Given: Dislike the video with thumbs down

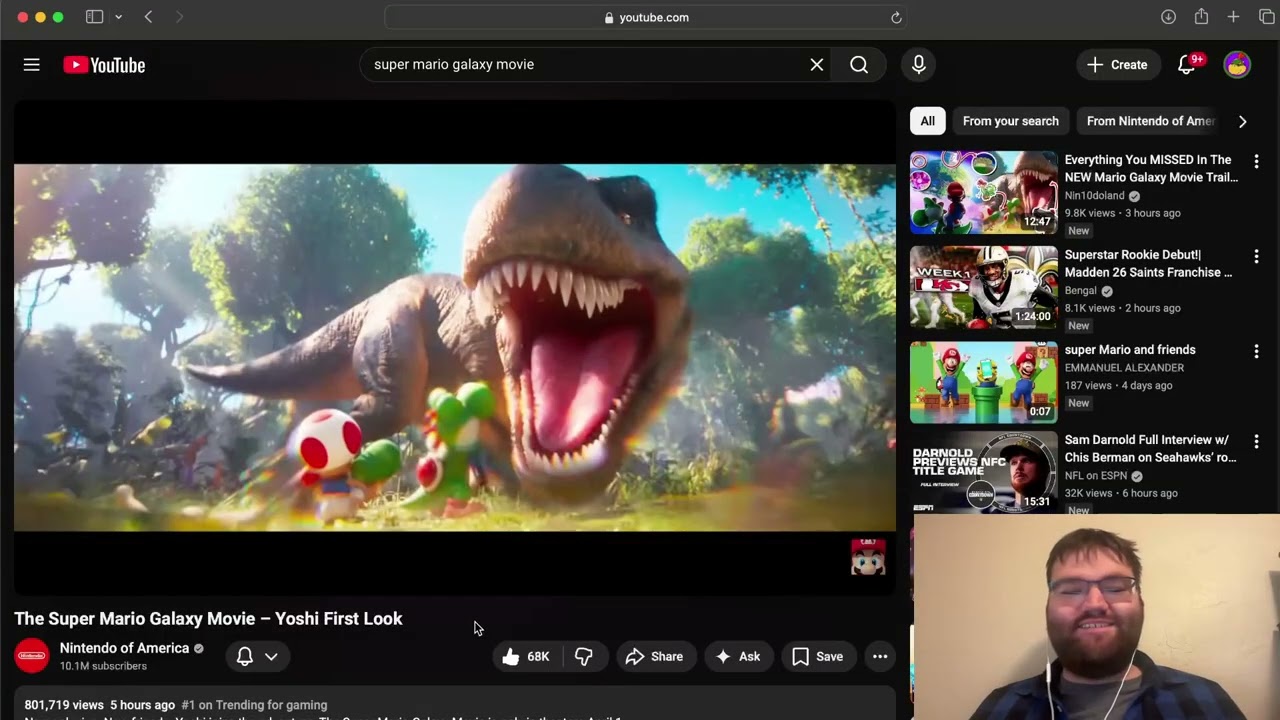Looking at the screenshot, I should 584,656.
